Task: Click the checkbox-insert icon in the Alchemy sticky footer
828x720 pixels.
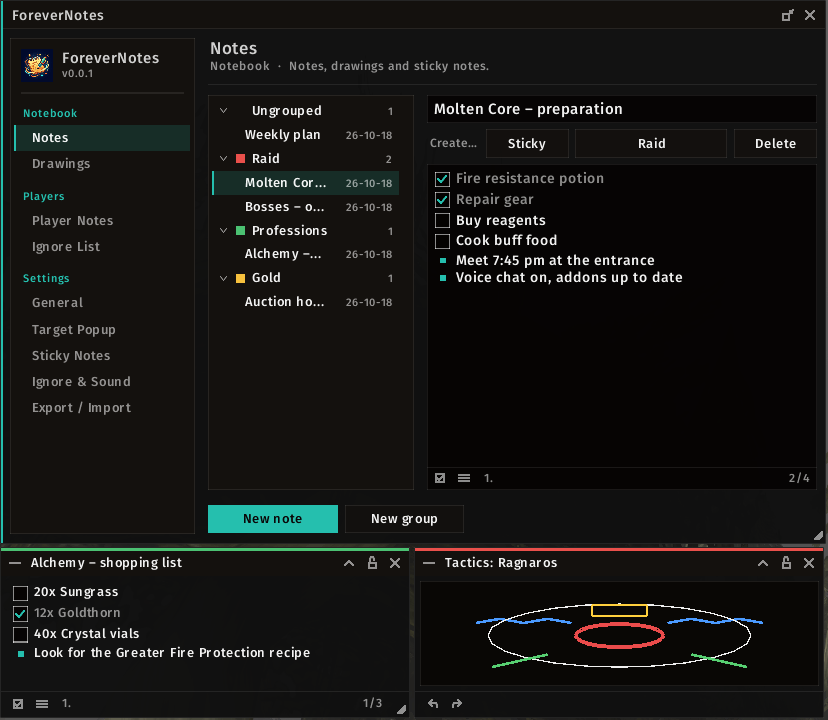Action: (x=18, y=704)
